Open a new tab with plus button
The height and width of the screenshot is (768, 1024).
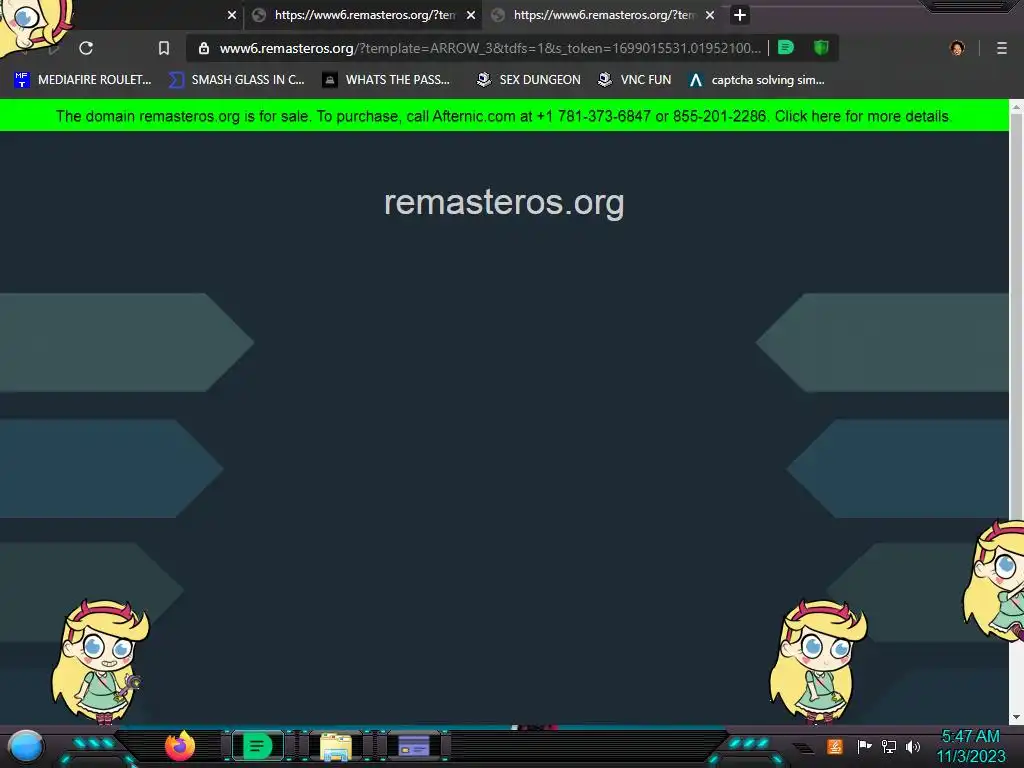(739, 15)
